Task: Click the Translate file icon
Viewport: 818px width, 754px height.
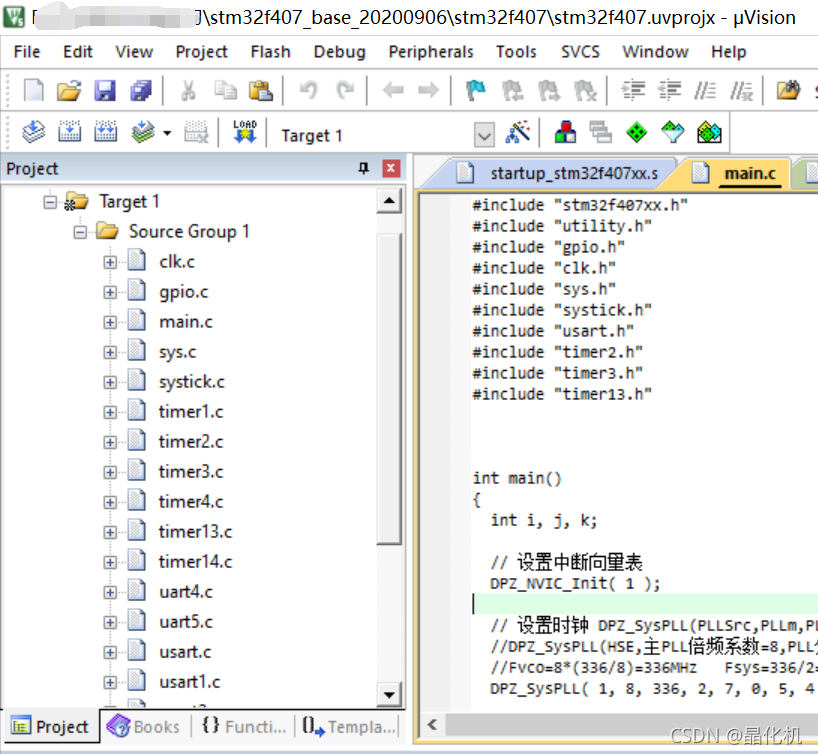Action: (33, 131)
